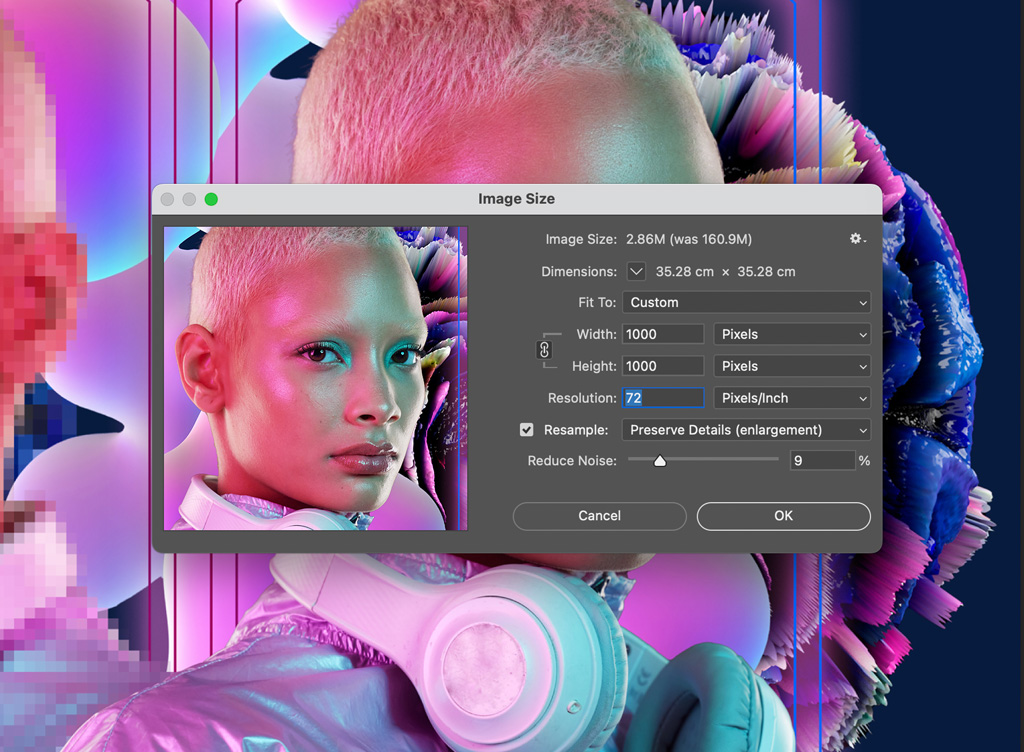The height and width of the screenshot is (752, 1024).
Task: Click the Cancel button
Action: 600,516
